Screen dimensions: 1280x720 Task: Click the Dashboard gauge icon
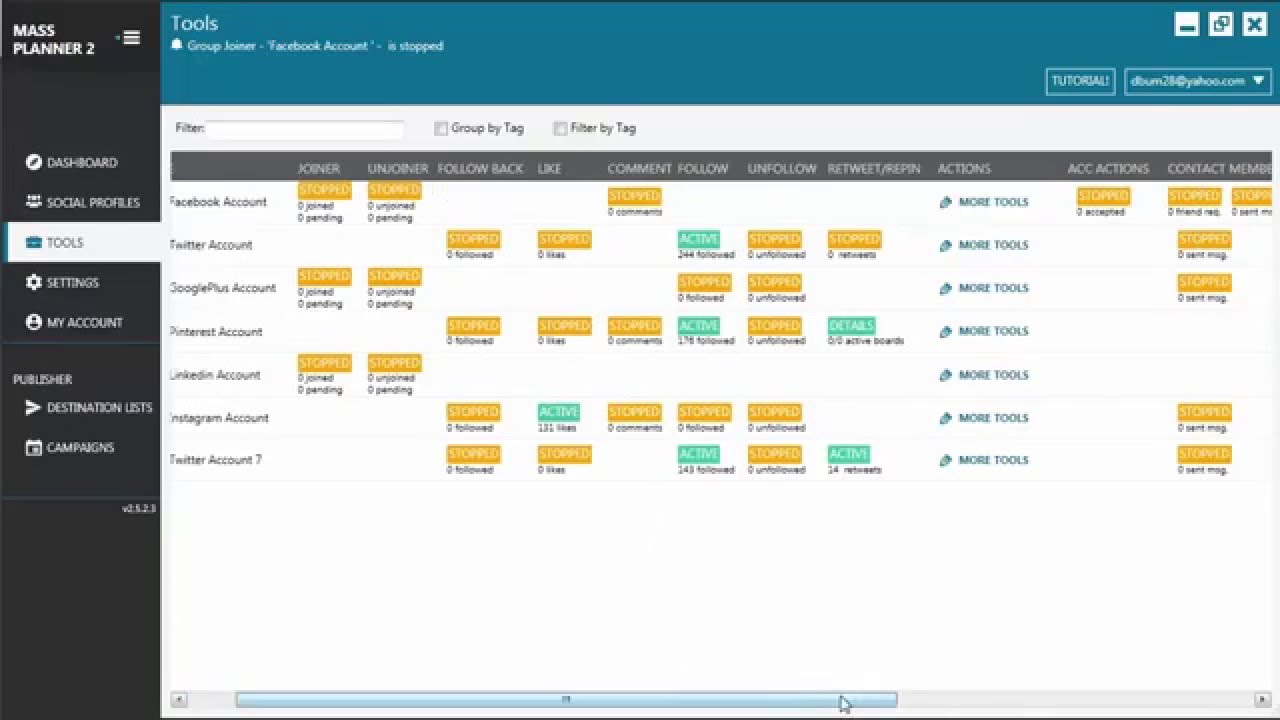pyautogui.click(x=34, y=162)
